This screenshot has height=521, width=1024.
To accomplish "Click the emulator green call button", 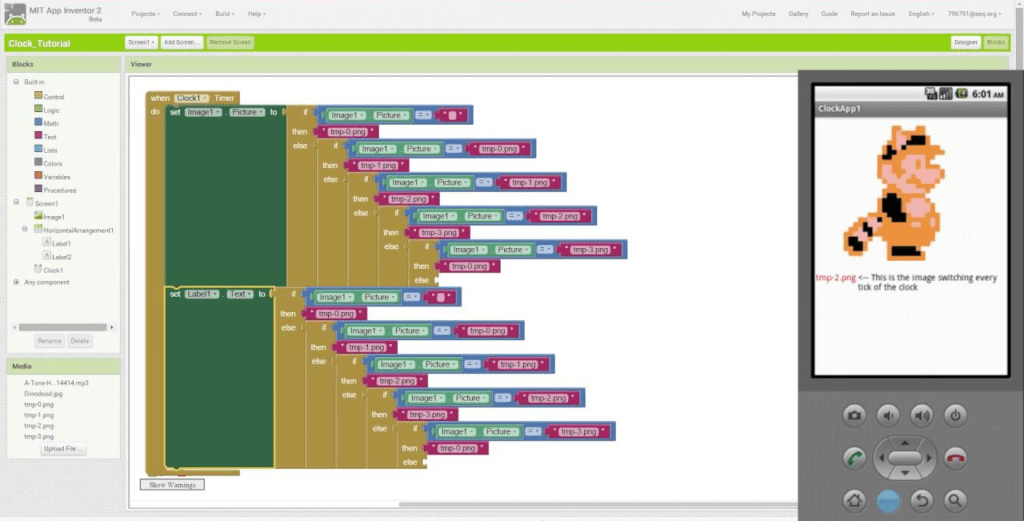I will click(854, 458).
